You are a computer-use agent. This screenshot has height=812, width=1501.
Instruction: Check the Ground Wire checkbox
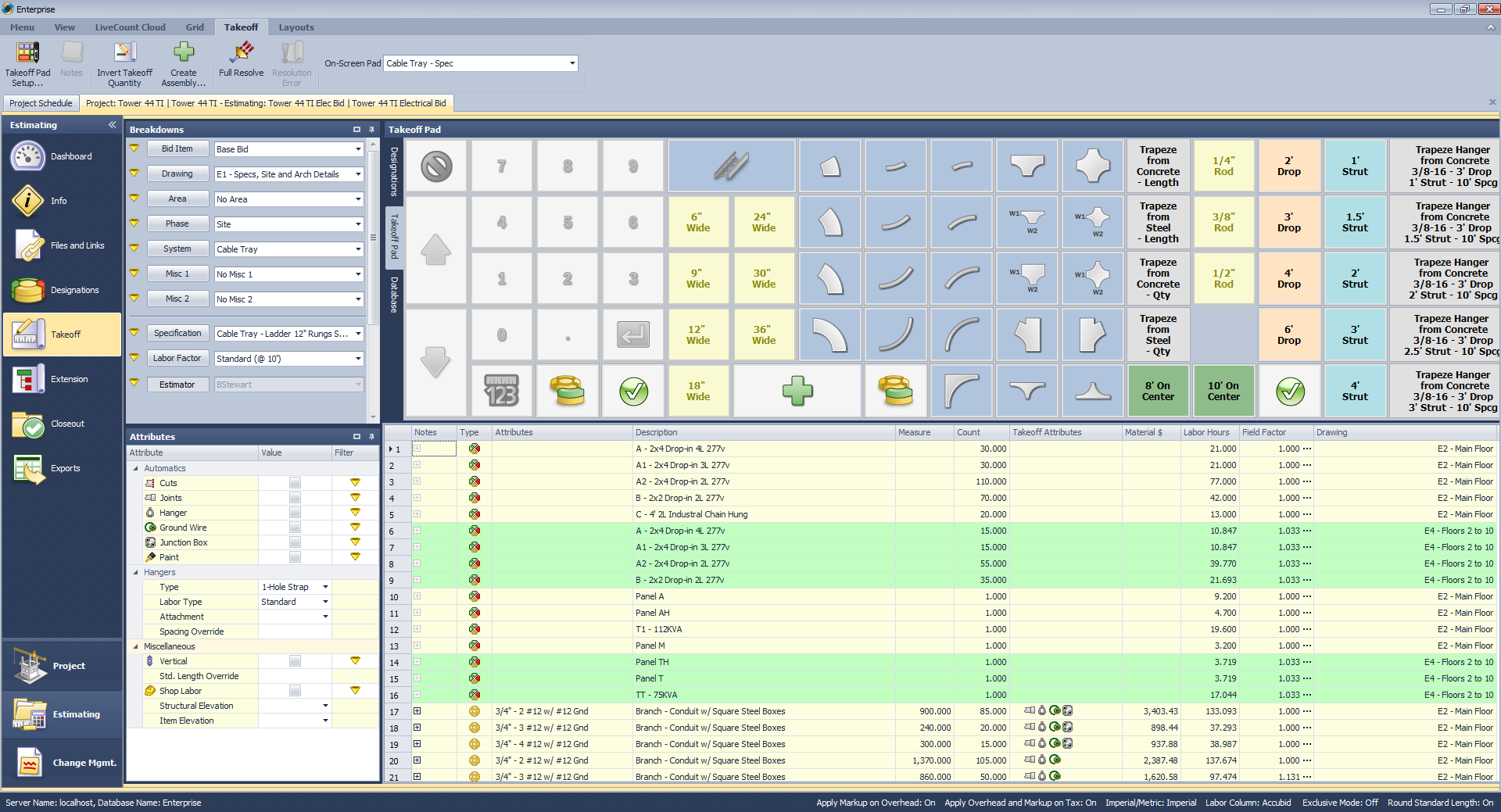[x=295, y=528]
